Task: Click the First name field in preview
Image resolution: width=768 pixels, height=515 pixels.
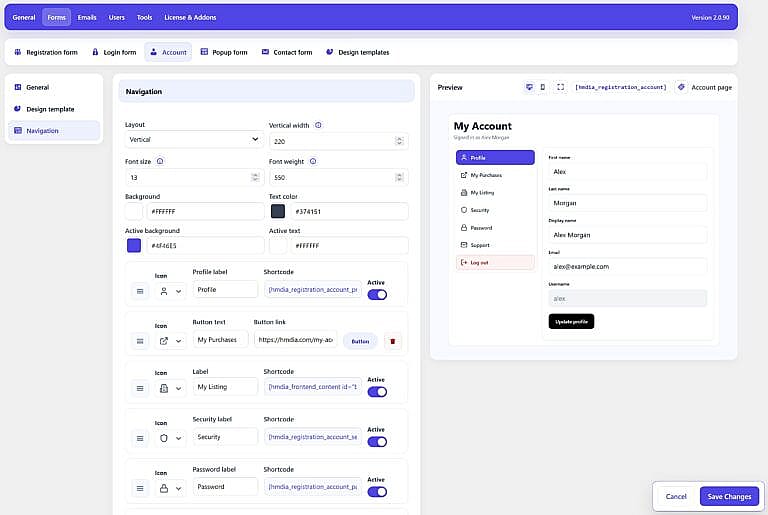Action: click(627, 172)
